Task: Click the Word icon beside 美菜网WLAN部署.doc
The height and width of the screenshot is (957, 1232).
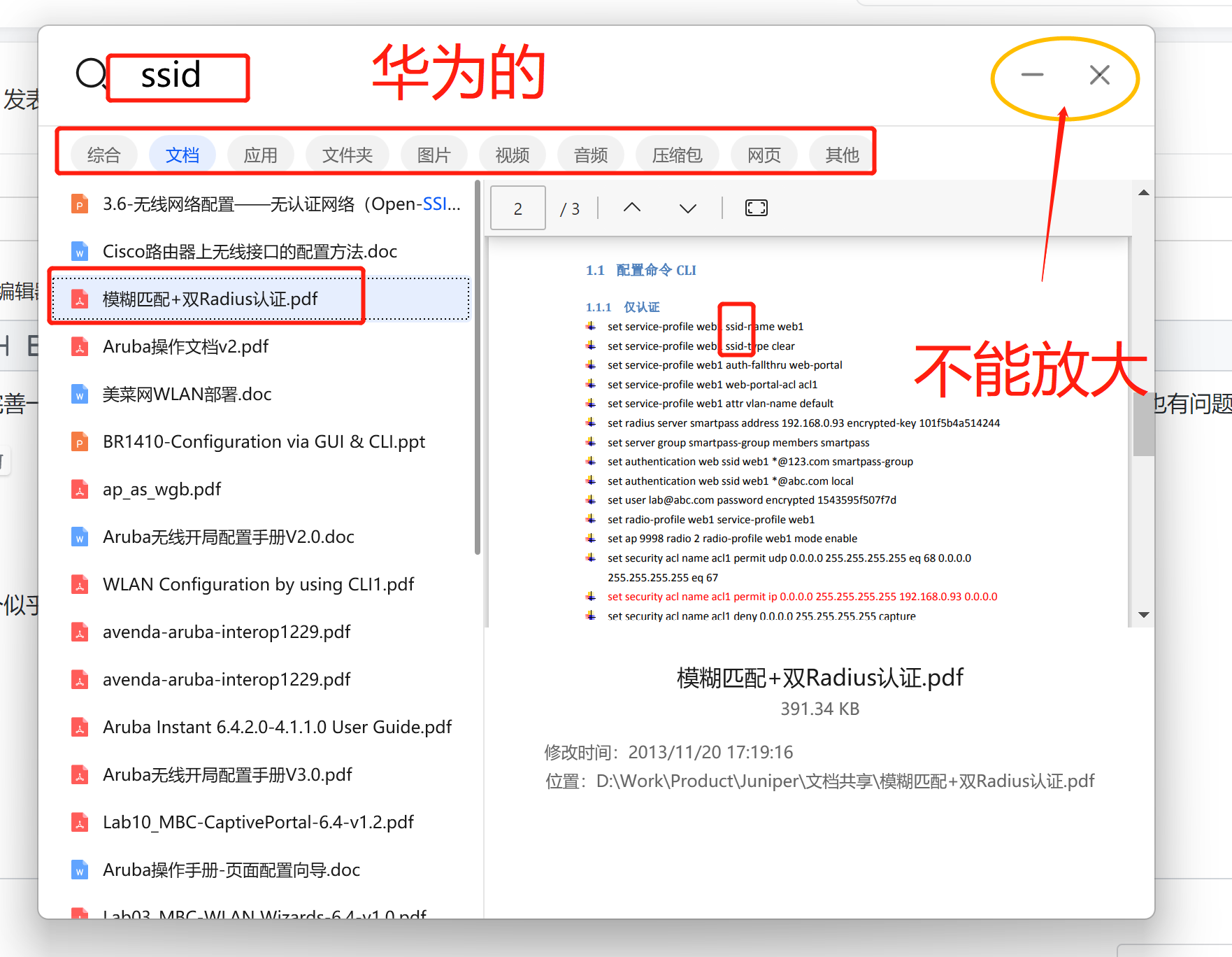Action: point(80,395)
